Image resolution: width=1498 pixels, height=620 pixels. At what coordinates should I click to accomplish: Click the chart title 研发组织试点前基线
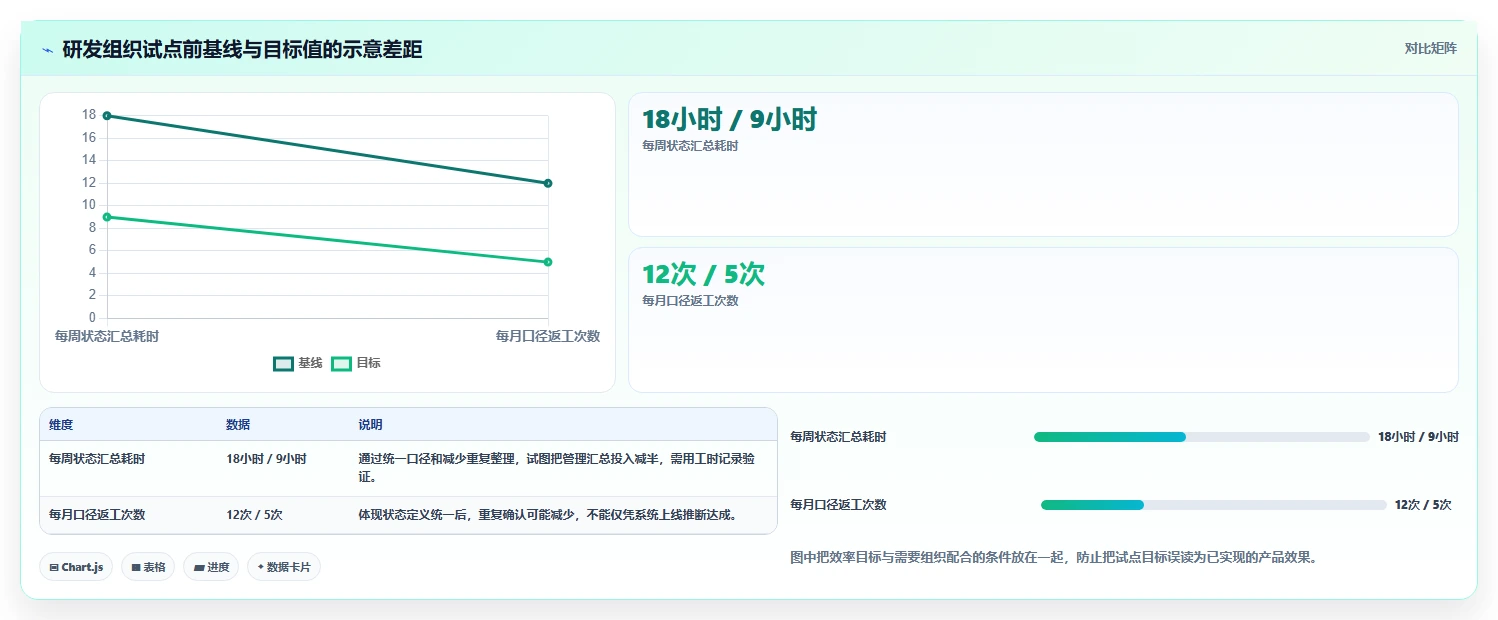tap(242, 50)
